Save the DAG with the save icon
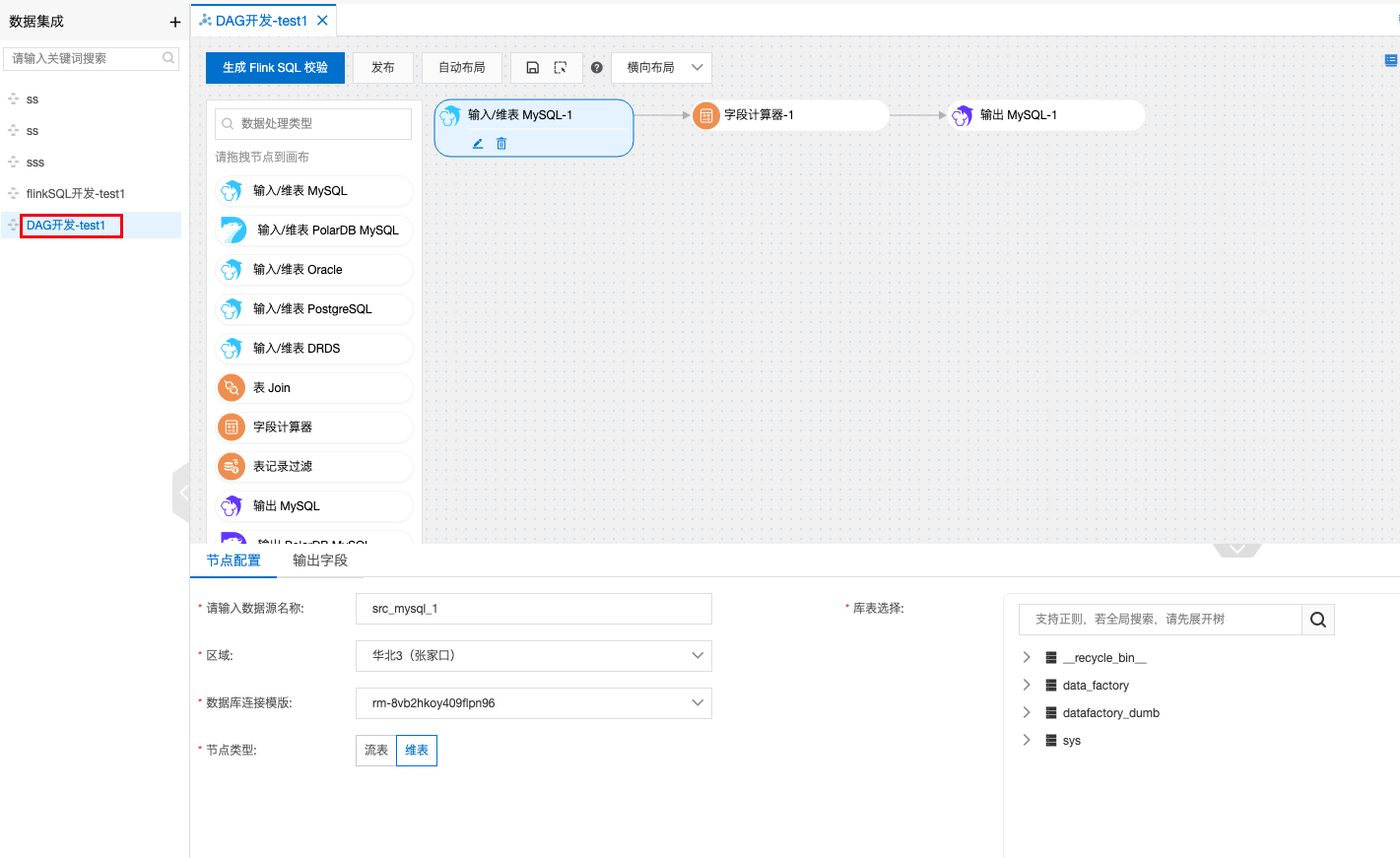 tap(532, 68)
